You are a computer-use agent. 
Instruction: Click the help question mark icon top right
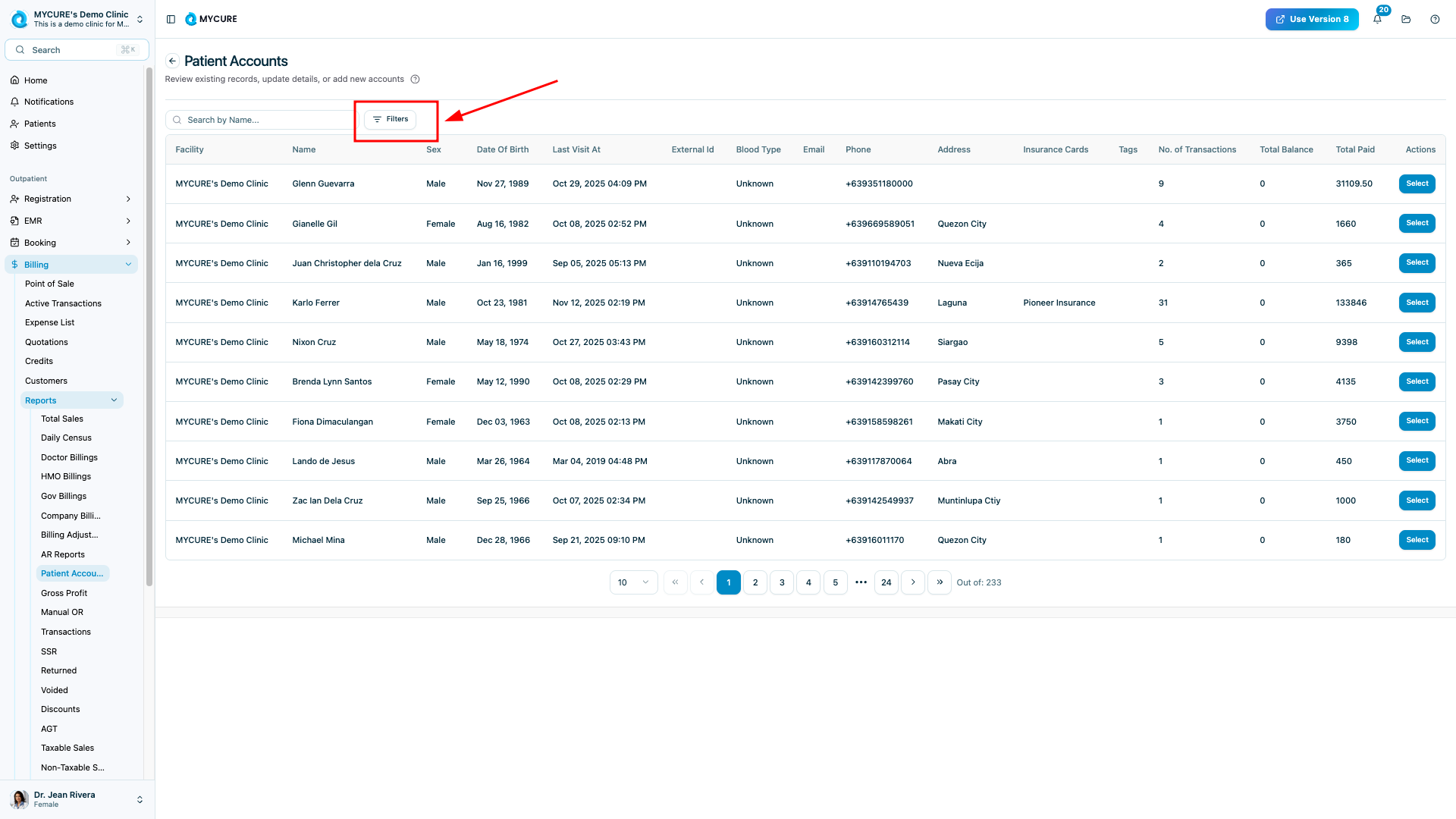pyautogui.click(x=1435, y=20)
